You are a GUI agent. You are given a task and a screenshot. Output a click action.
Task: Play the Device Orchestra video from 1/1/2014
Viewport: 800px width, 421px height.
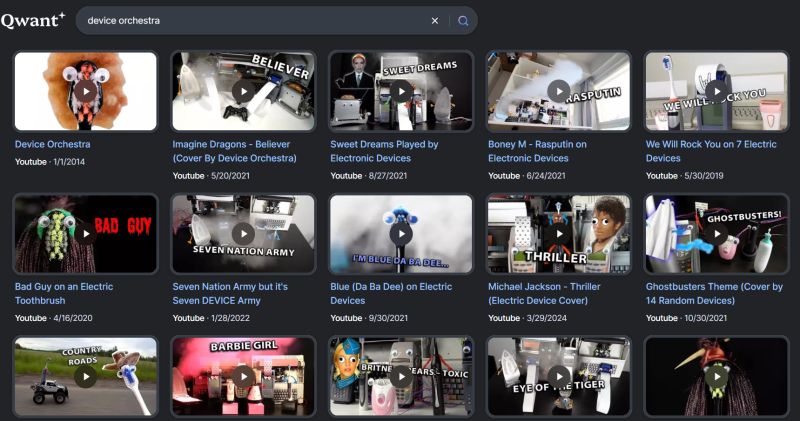[86, 91]
